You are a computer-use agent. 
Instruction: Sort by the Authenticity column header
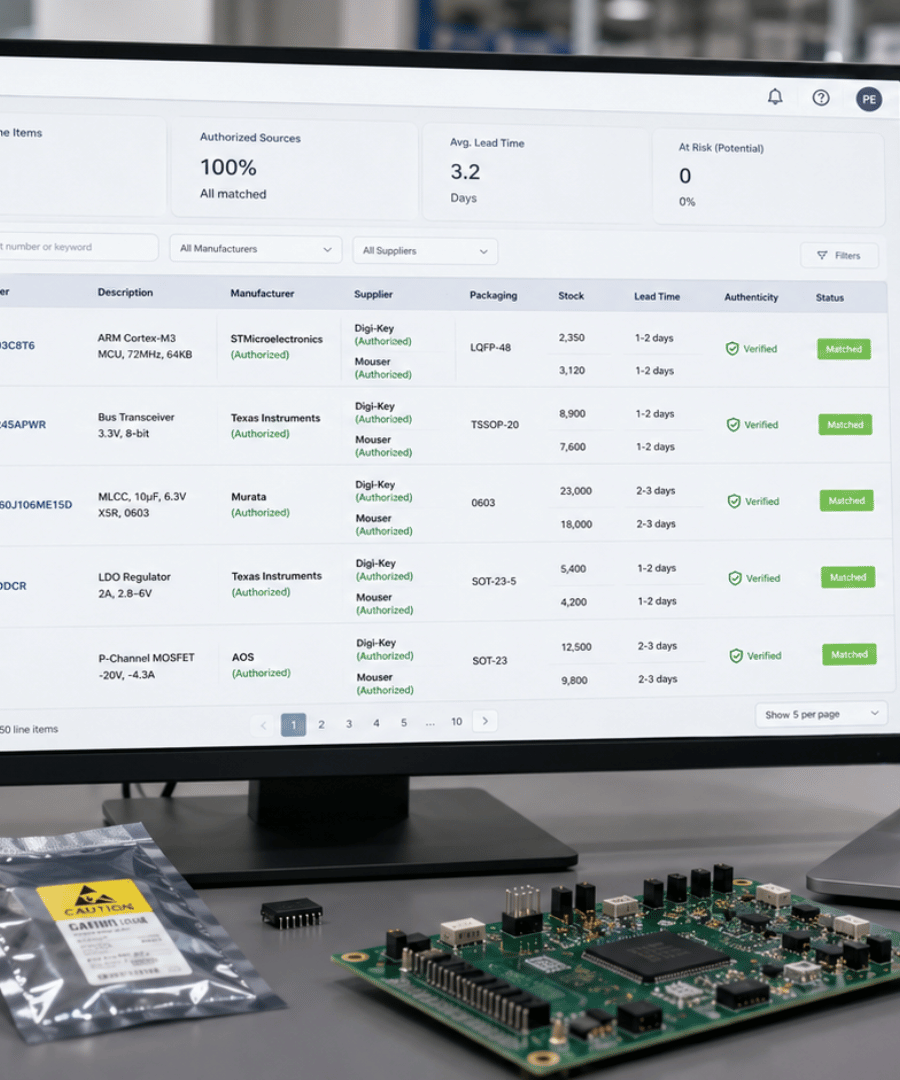coord(751,297)
